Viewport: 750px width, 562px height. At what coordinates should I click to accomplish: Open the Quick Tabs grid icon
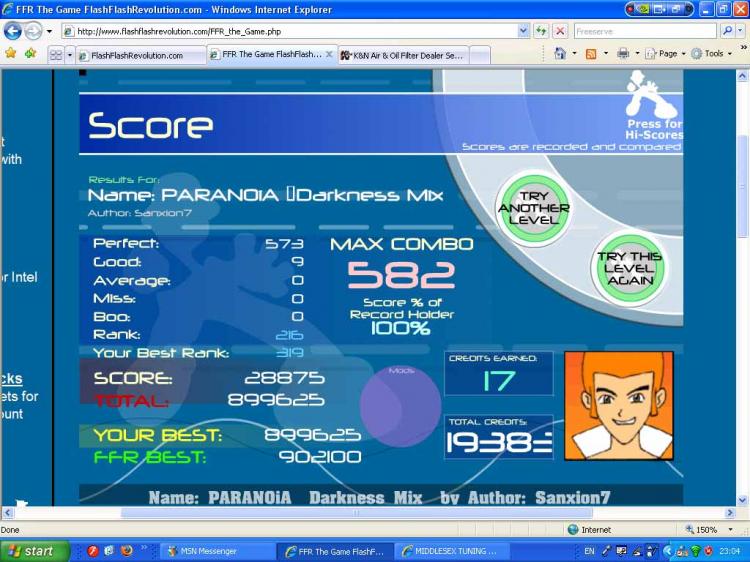coord(56,55)
